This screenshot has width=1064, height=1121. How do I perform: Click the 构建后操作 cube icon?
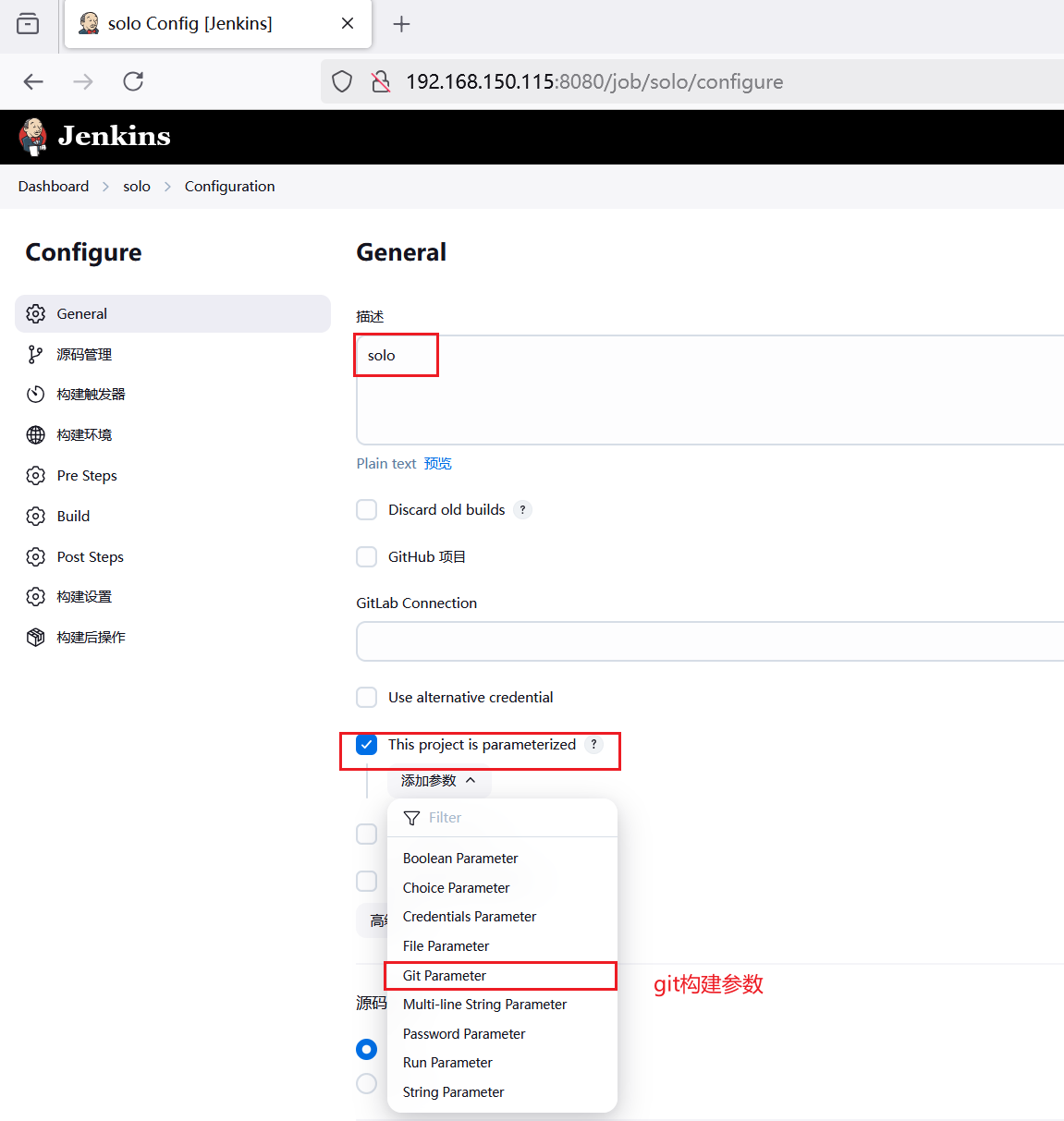point(36,637)
